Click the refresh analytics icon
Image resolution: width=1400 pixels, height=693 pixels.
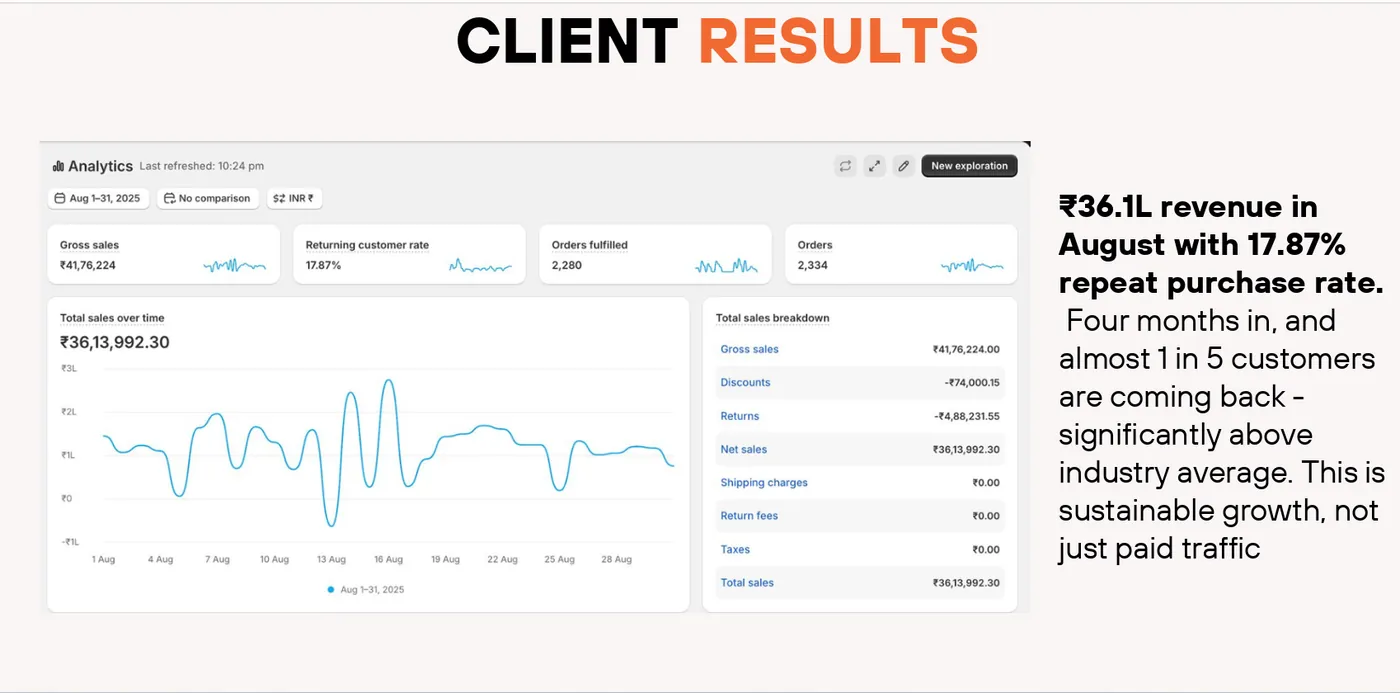[x=845, y=166]
